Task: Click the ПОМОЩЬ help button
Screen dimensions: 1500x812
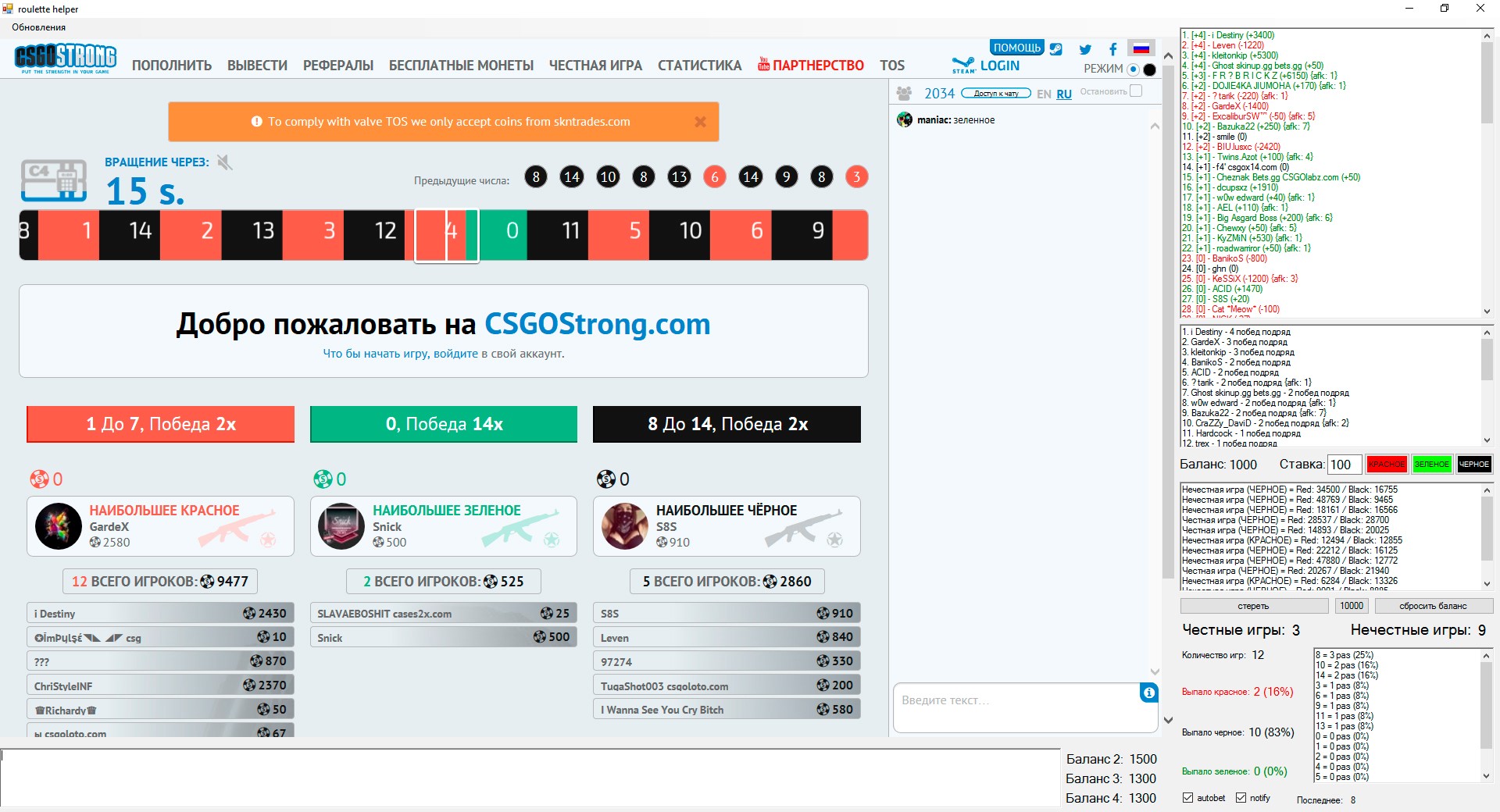Action: point(1016,48)
